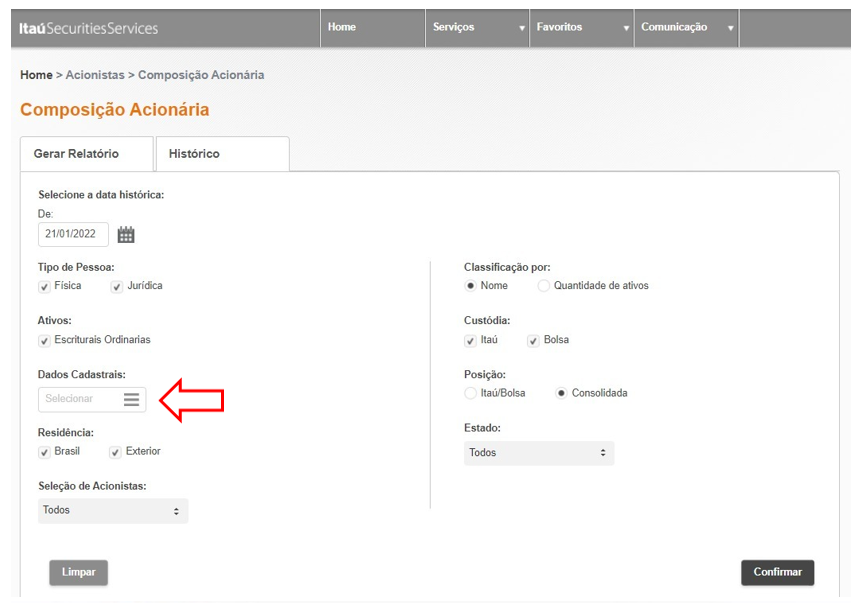Toggle the Jurídica checkbox

tap(116, 287)
